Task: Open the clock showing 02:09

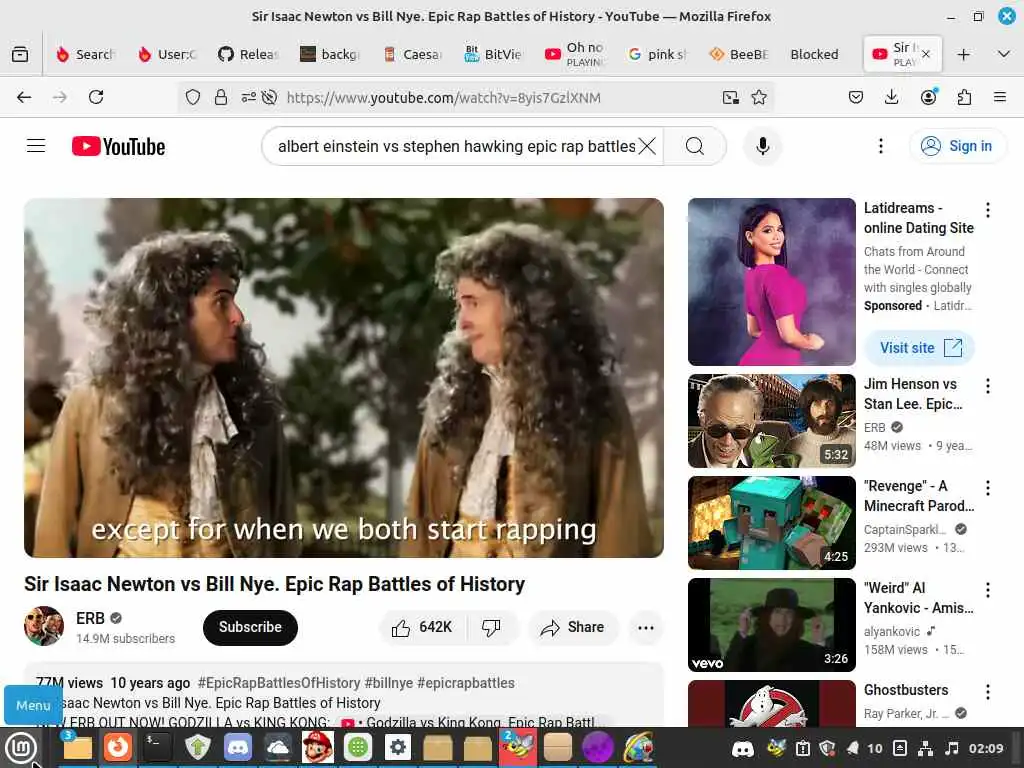Action: coord(986,748)
